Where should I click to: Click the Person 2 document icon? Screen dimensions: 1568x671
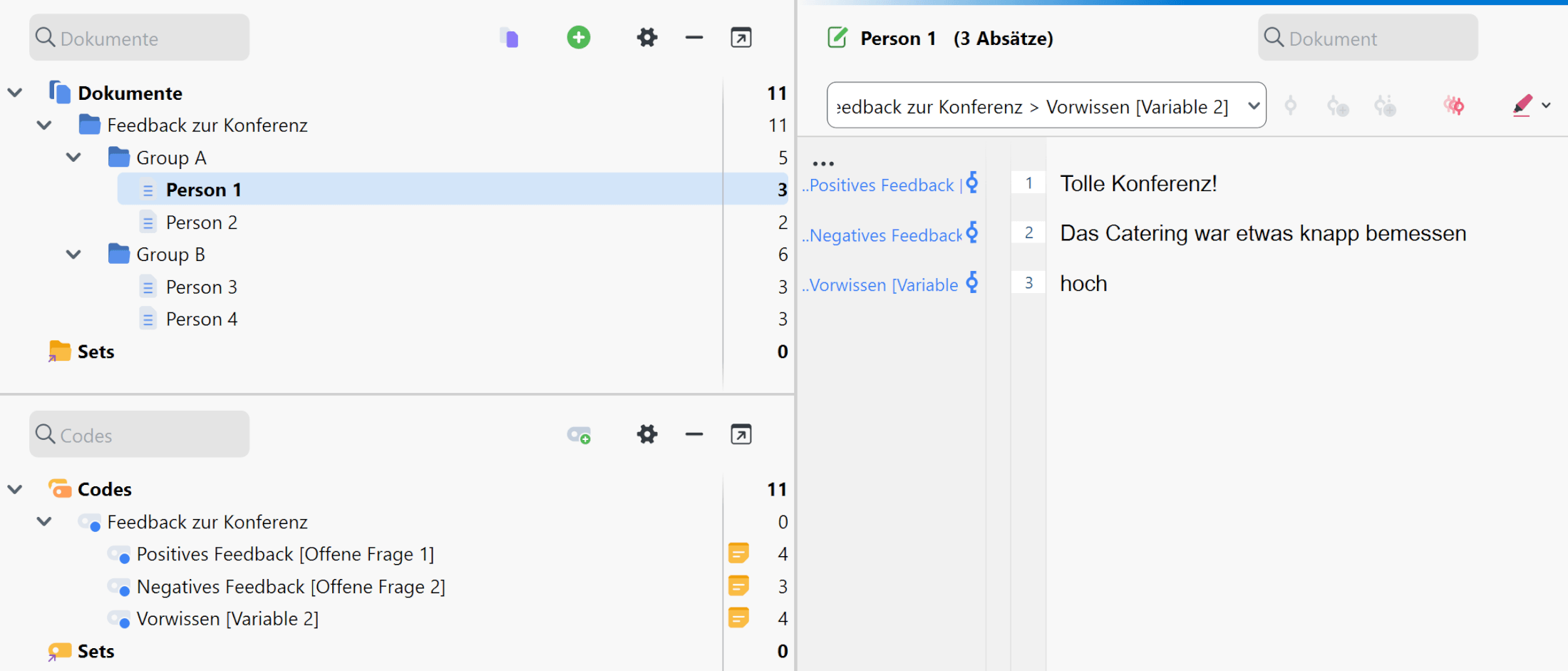(148, 222)
